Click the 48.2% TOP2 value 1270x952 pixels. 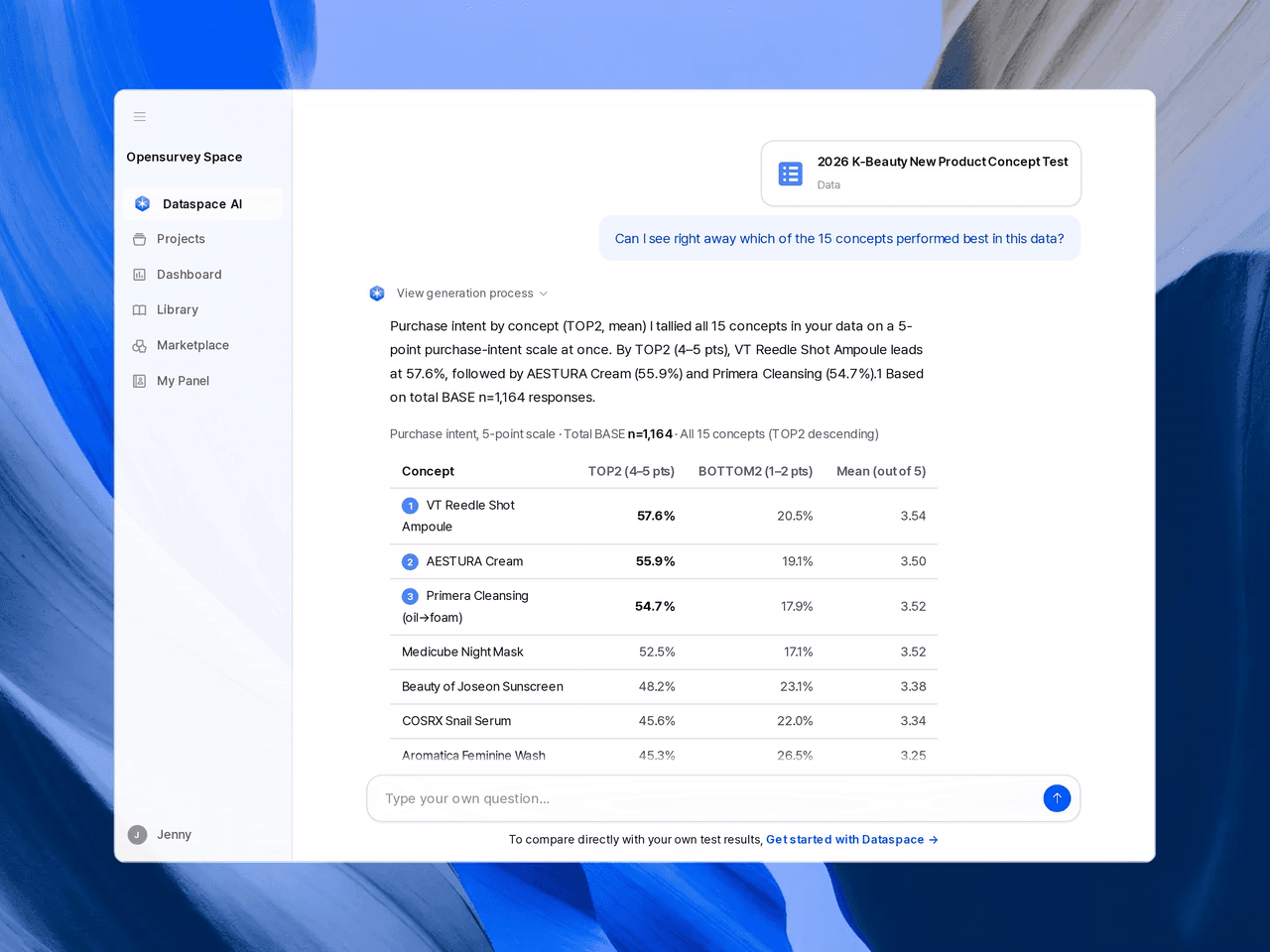click(657, 686)
